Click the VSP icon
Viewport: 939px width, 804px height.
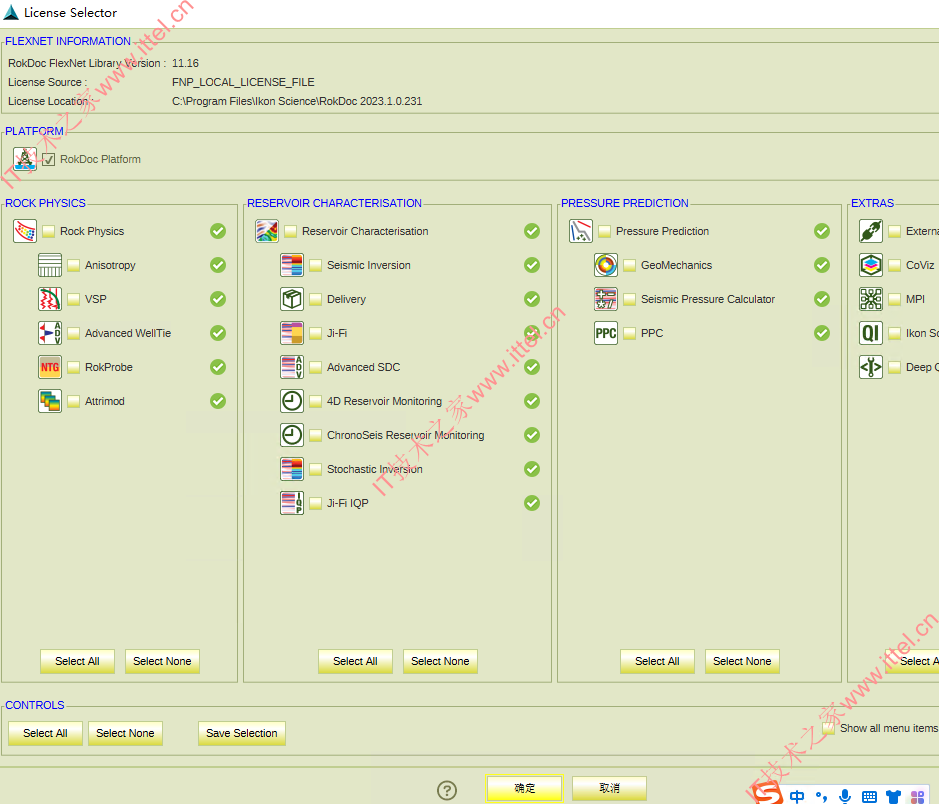pos(50,299)
